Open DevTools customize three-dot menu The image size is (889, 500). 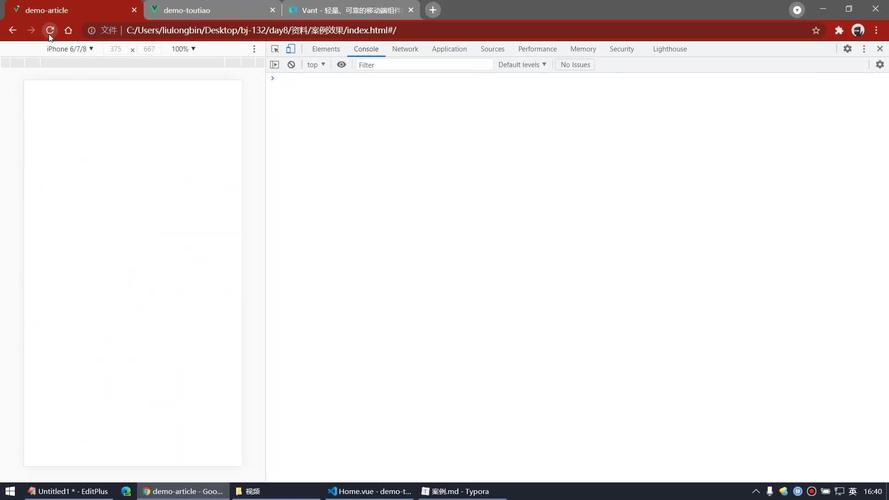[x=864, y=49]
